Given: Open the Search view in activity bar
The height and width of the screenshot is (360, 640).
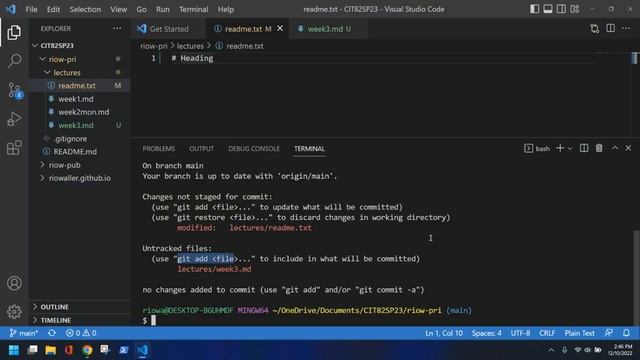Looking at the screenshot, I should pyautogui.click(x=14, y=61).
